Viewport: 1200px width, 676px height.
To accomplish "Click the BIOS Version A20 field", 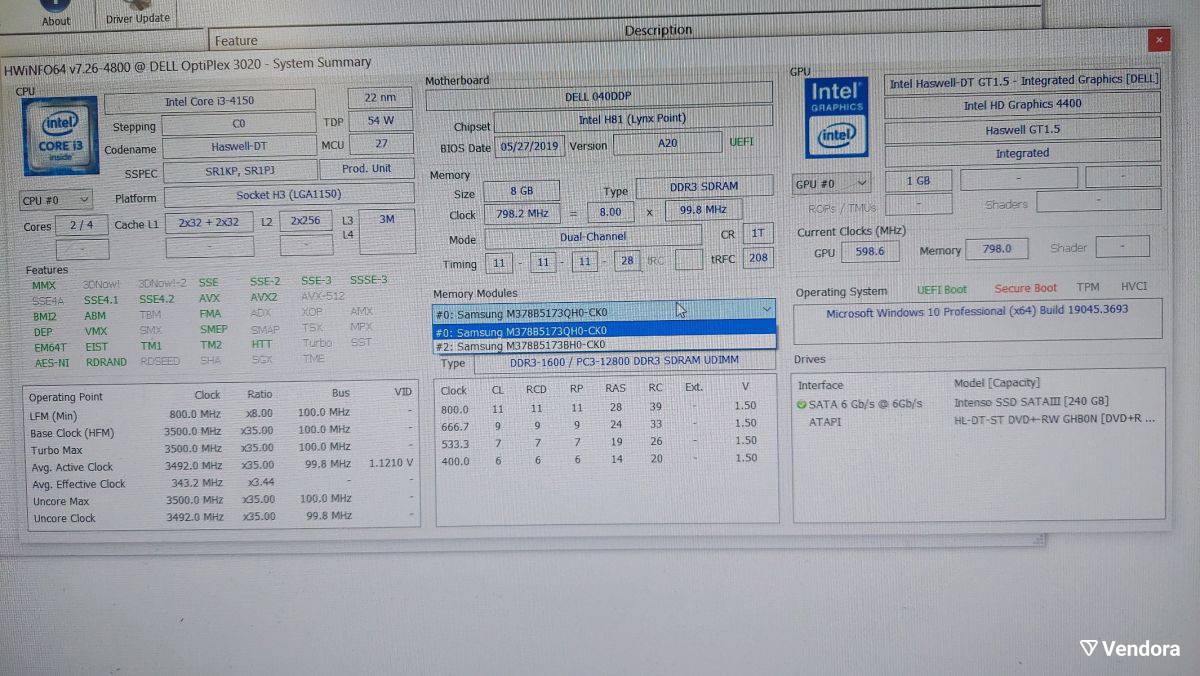I will (667, 143).
